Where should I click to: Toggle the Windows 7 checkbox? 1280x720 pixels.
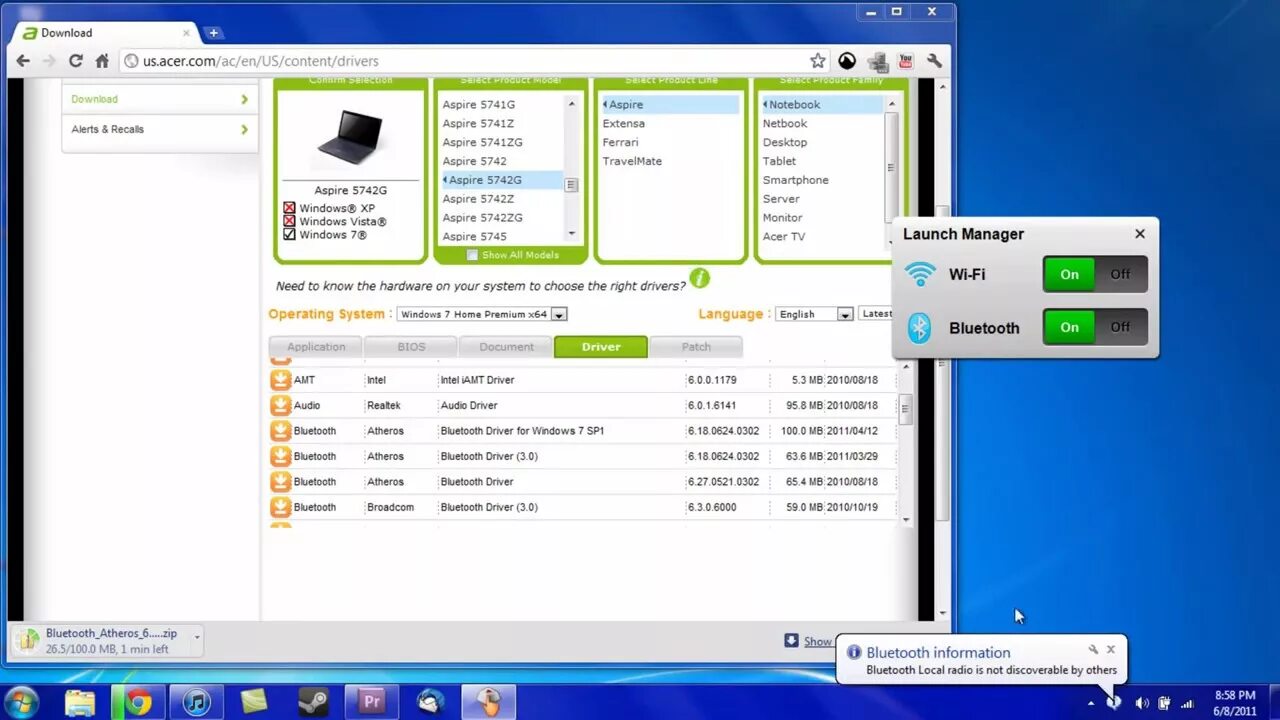coord(289,235)
